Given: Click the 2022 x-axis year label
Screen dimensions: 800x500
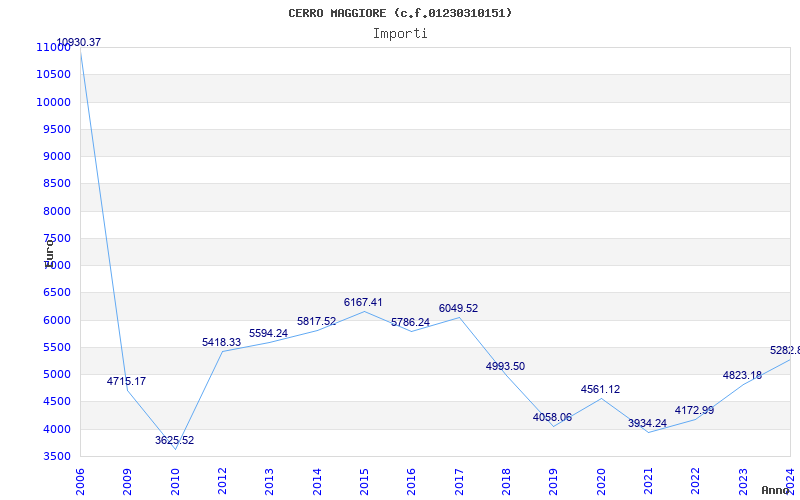Looking at the screenshot, I should pos(696,482).
